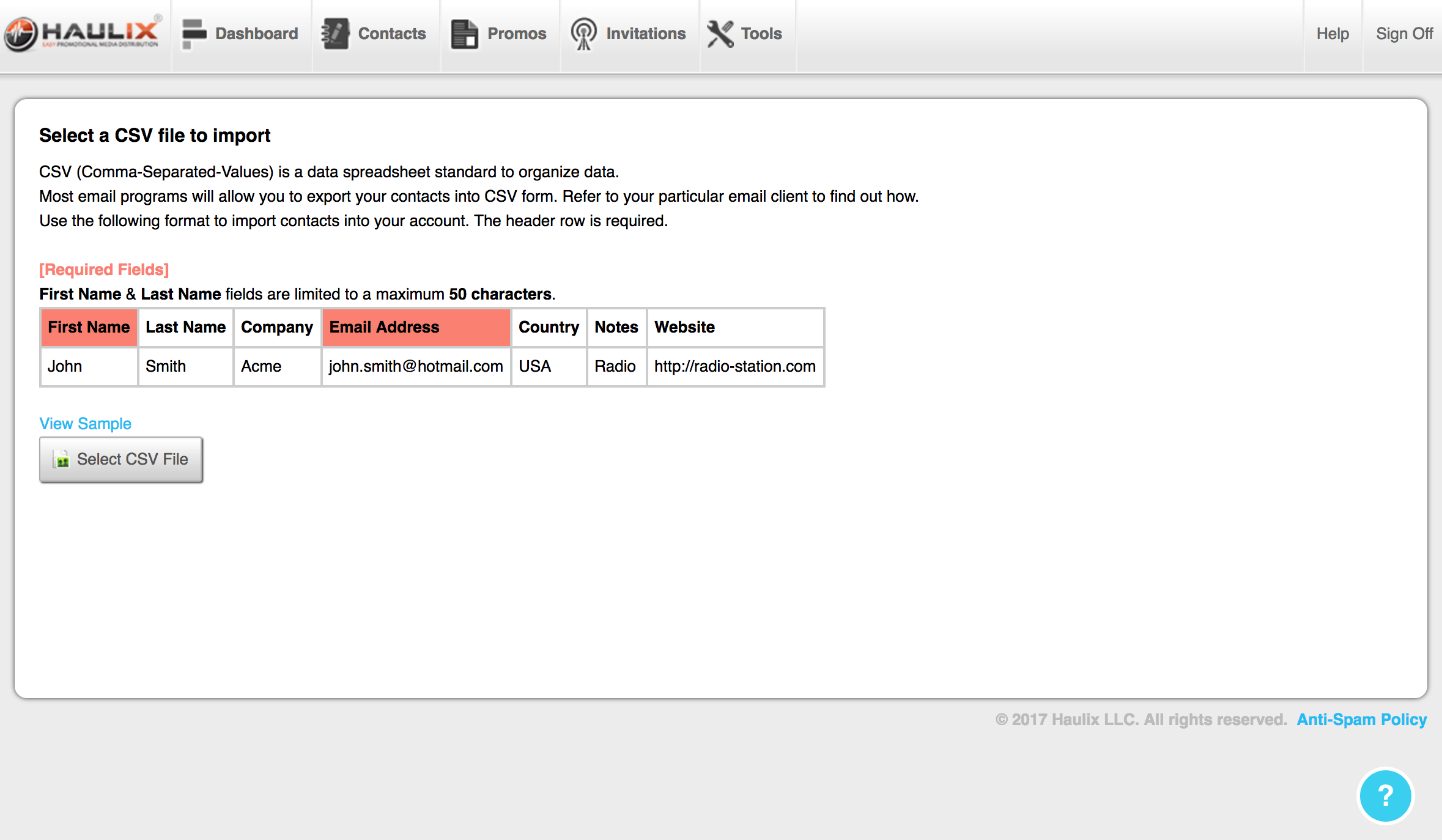Click the Company header cell
Viewport: 1442px width, 840px height.
coord(277,327)
